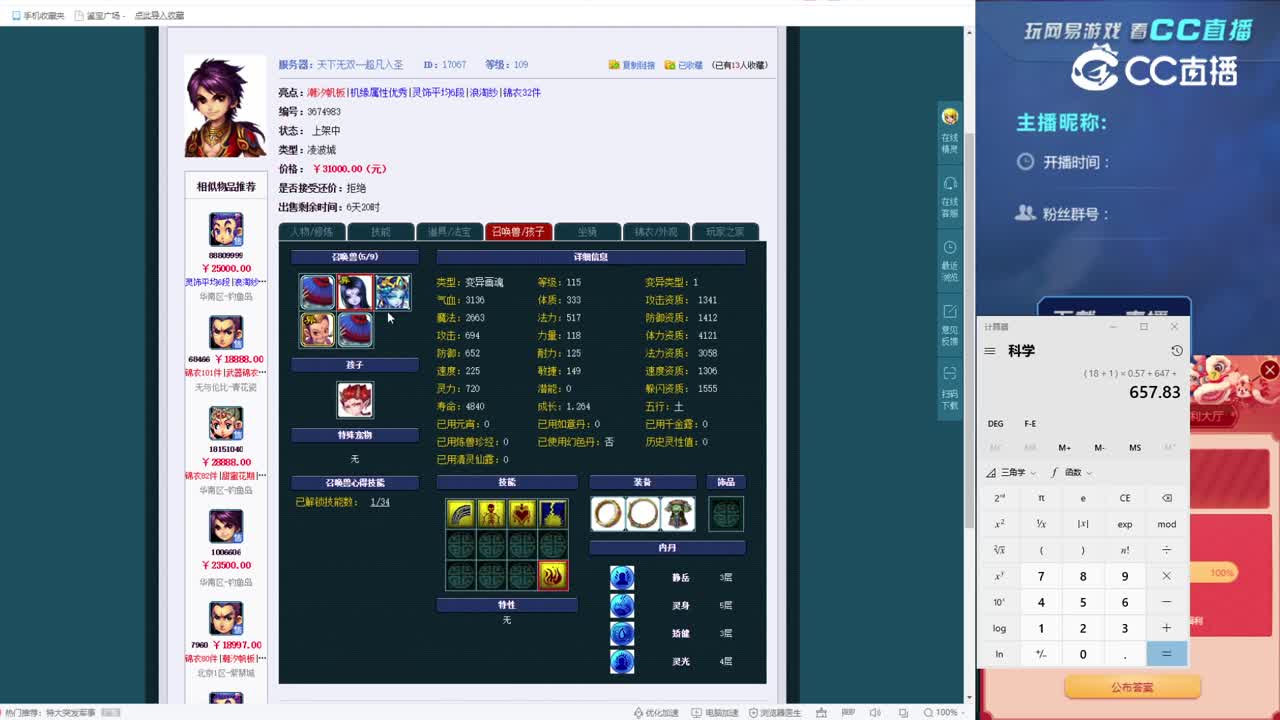Open calculator history panel
Image resolution: width=1280 pixels, height=720 pixels.
point(1176,351)
